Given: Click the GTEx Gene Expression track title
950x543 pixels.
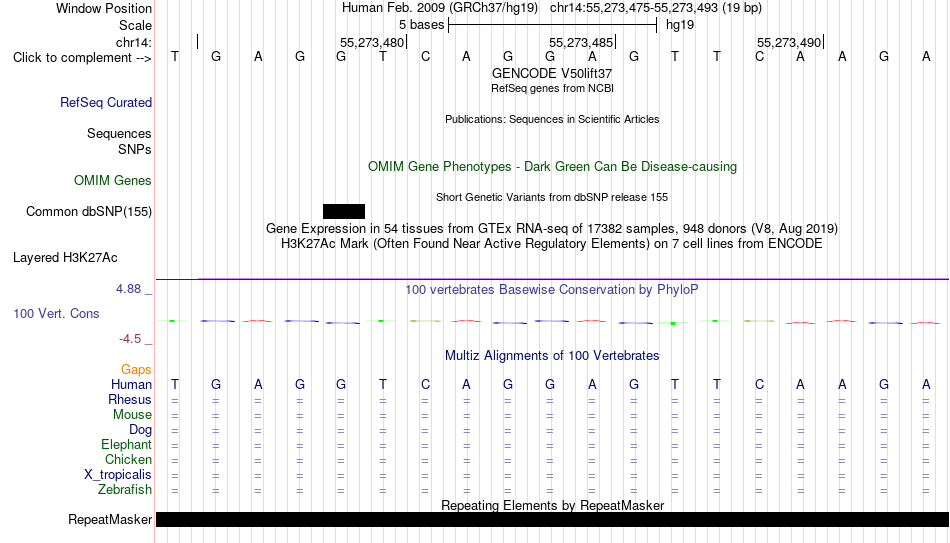Looking at the screenshot, I should coord(552,228).
